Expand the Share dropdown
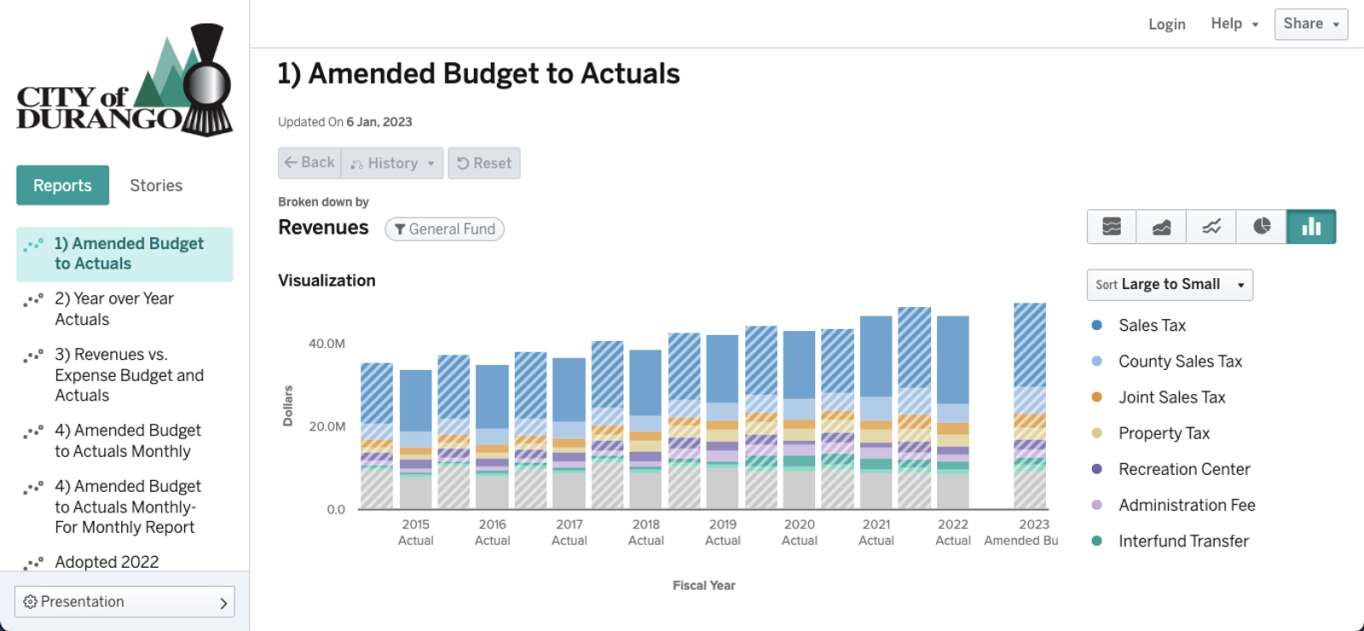This screenshot has width=1364, height=631. click(1311, 24)
